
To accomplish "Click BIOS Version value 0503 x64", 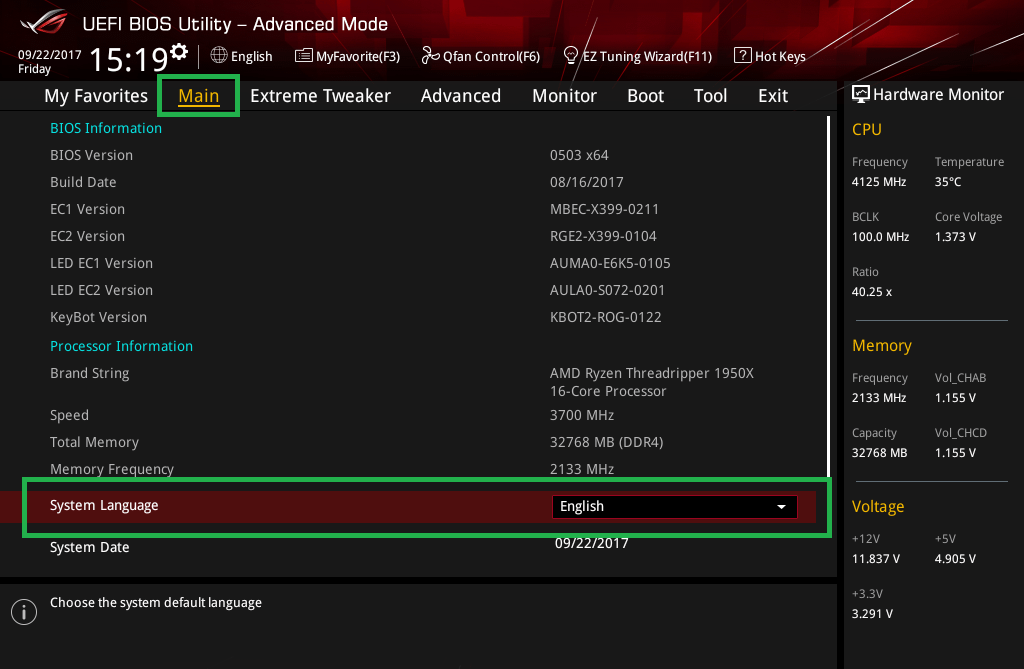I will [579, 155].
